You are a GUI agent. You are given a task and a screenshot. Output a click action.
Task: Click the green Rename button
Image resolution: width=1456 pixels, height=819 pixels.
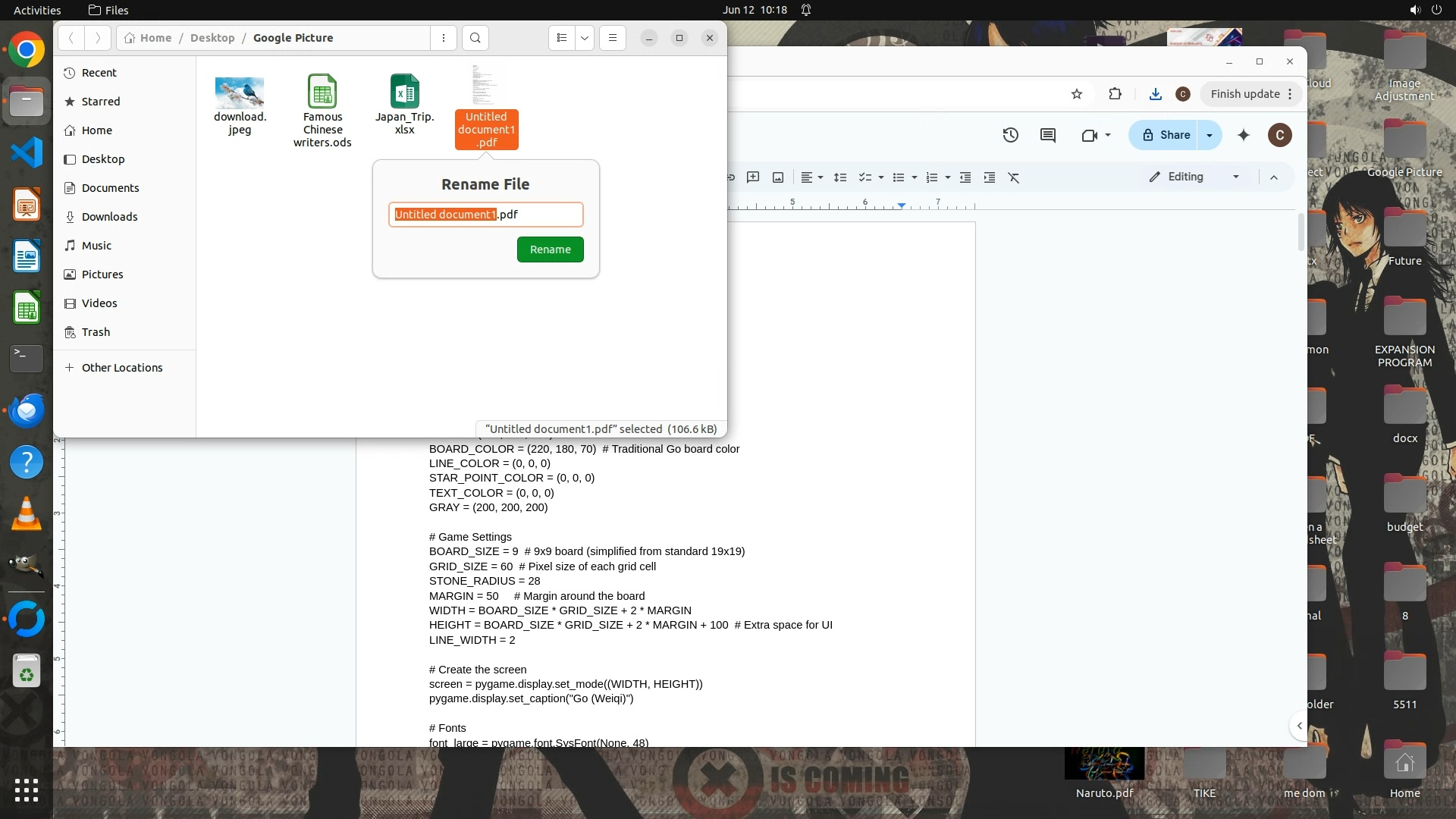pos(550,249)
